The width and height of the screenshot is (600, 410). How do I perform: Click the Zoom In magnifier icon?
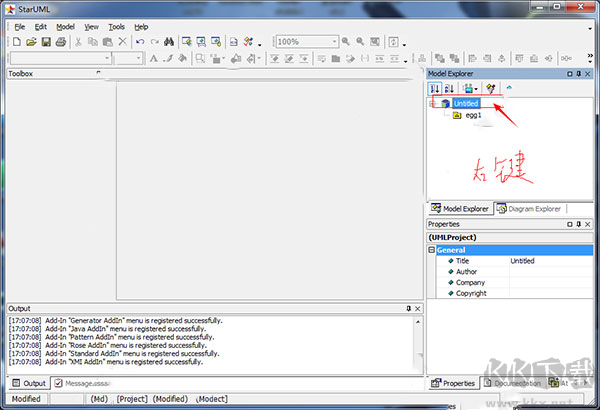point(346,42)
